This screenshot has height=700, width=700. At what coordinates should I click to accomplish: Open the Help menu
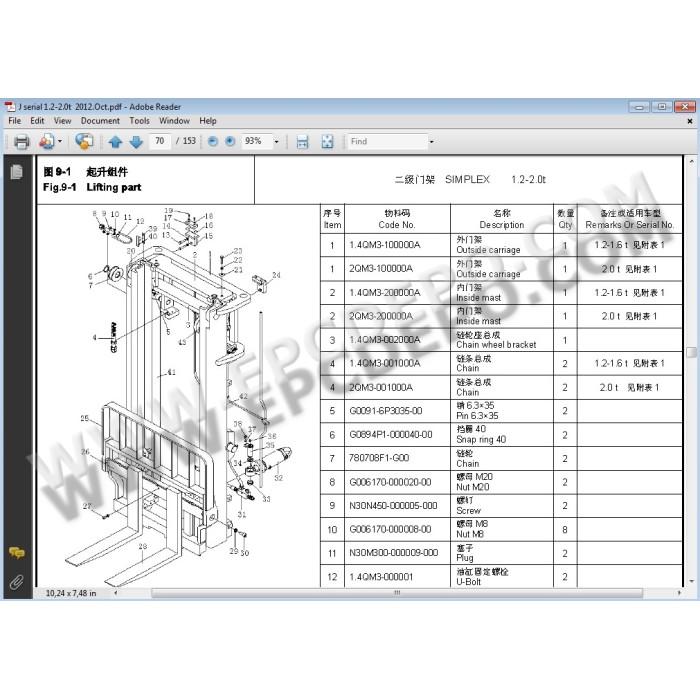(208, 121)
